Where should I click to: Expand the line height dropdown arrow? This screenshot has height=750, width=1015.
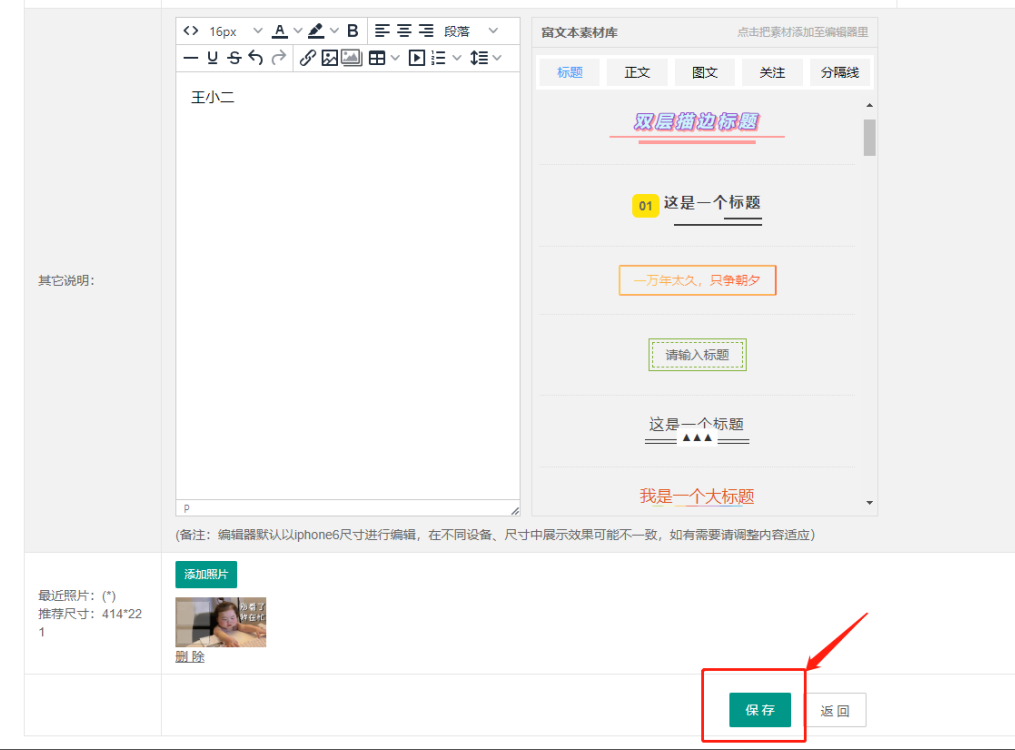pos(497,58)
